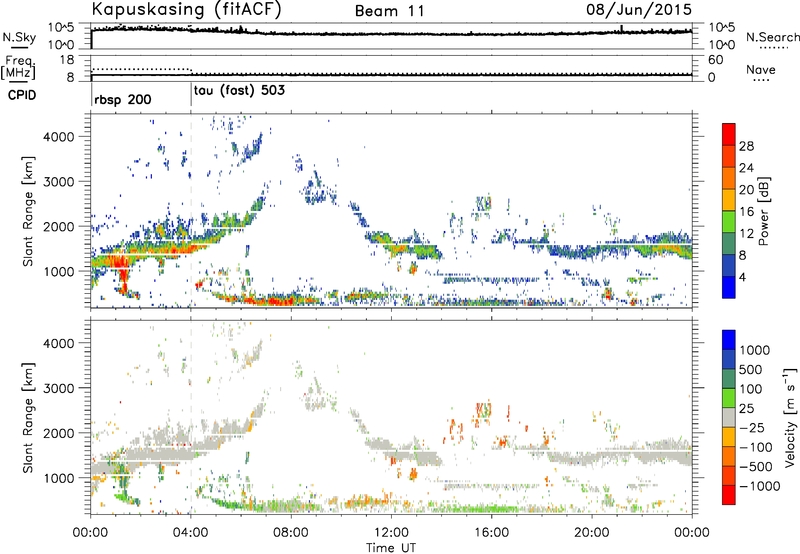
Task: Click the 'Time UT' axis label
Action: (391, 548)
